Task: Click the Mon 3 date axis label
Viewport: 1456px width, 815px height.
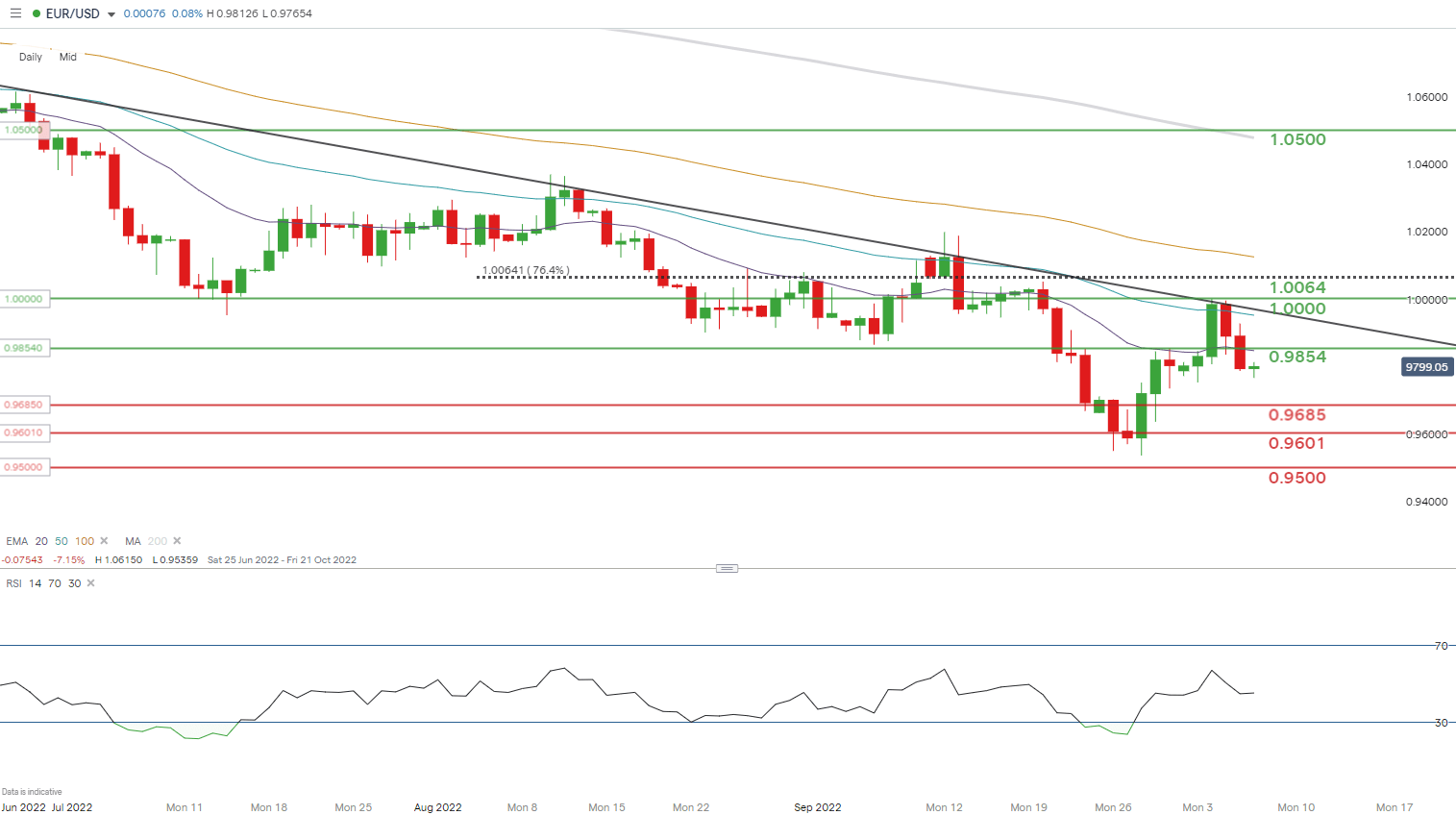Action: (x=1197, y=807)
